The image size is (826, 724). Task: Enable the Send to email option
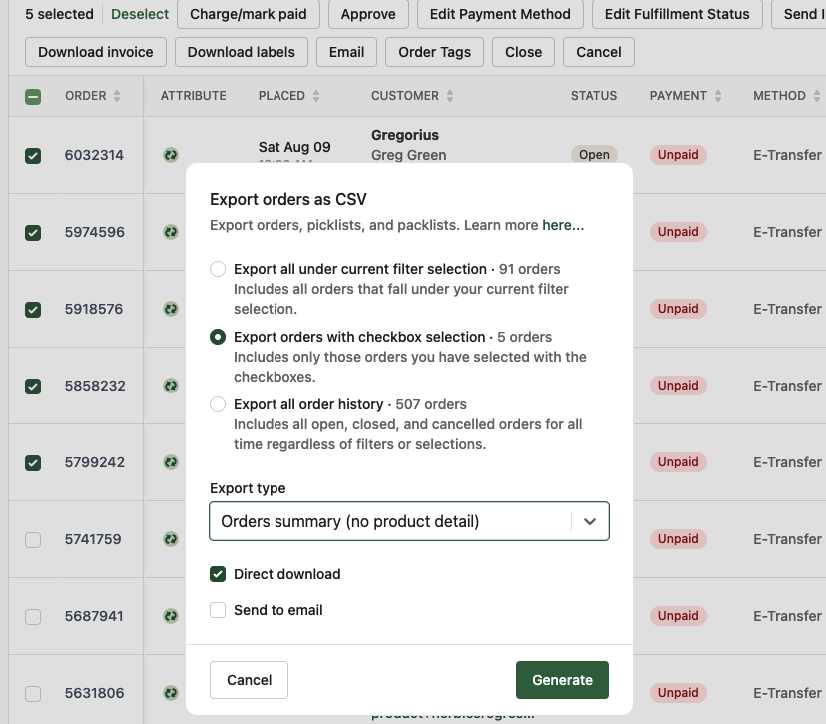218,610
